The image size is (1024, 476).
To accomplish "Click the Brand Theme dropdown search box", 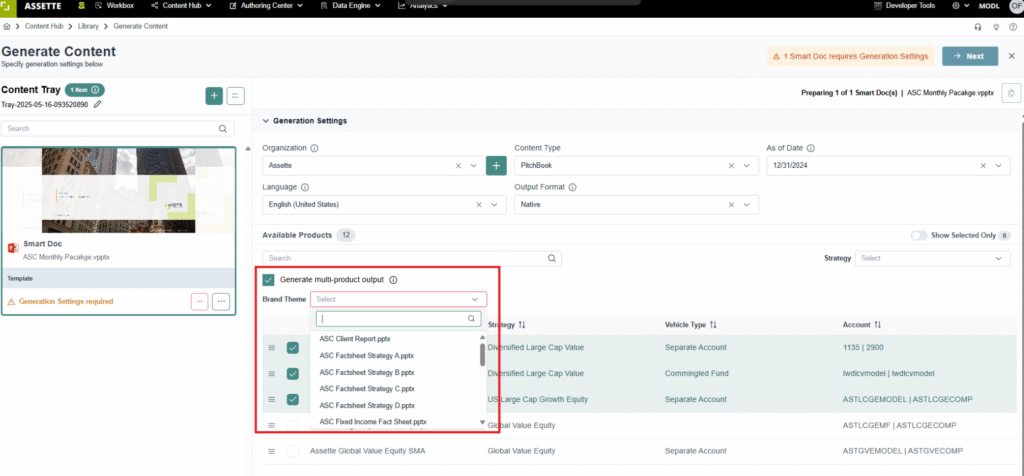I will [398, 319].
